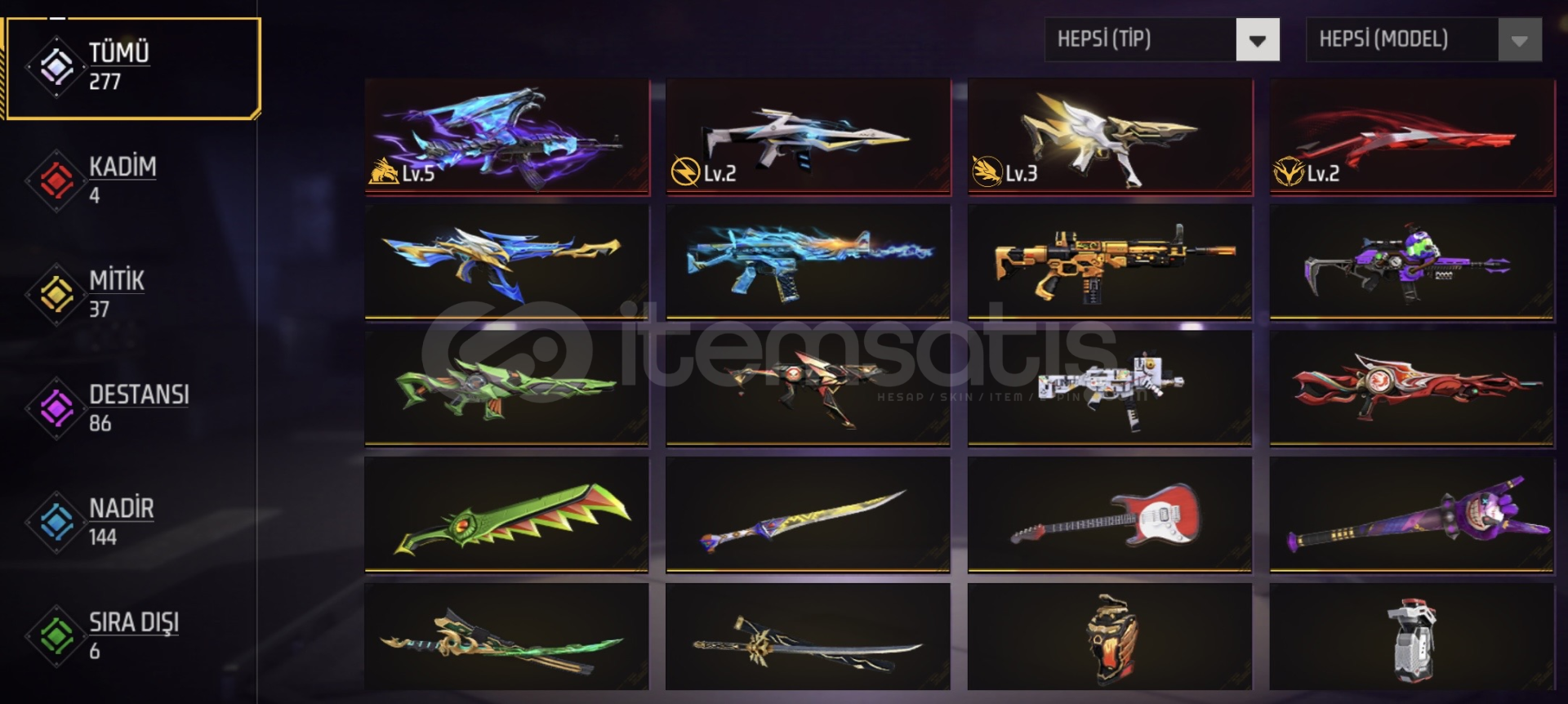The width and height of the screenshot is (1568, 704).
Task: Select the yellow Mitik rarity diamond icon
Action: coord(56,294)
